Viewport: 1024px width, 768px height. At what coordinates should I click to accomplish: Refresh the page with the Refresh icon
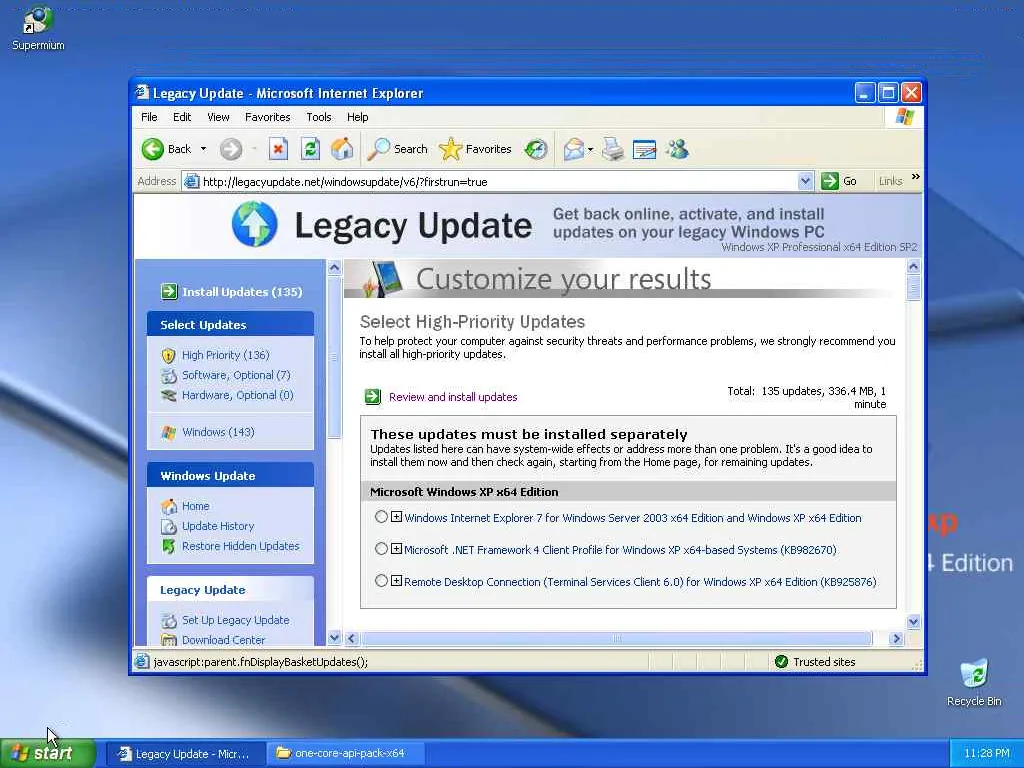tap(310, 149)
